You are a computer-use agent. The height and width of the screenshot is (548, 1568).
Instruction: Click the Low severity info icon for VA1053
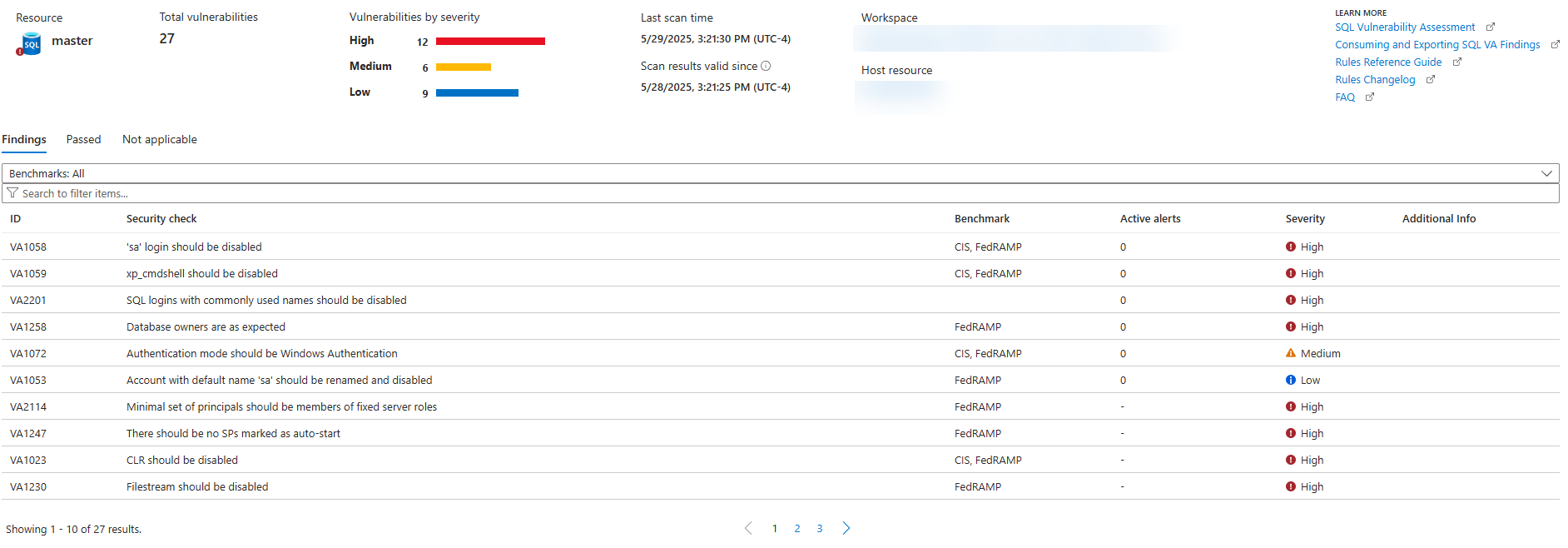coord(1291,380)
